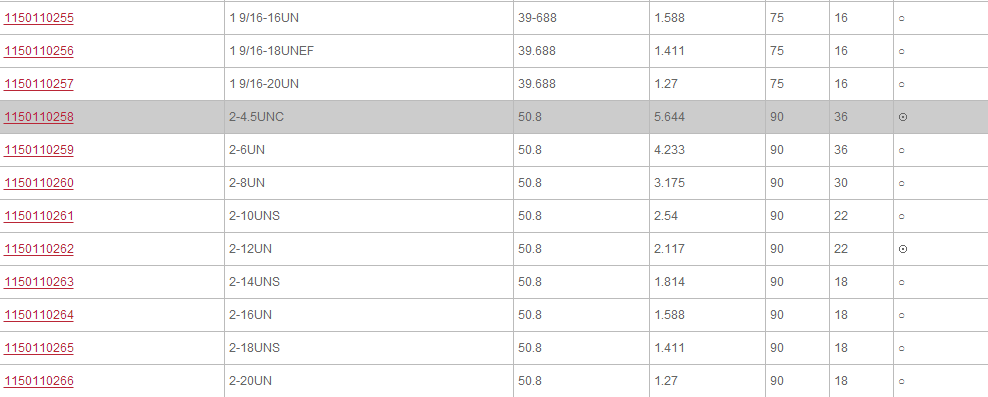The width and height of the screenshot is (988, 397).
Task: Click the 5.644 pitch value cell
Action: (x=707, y=117)
